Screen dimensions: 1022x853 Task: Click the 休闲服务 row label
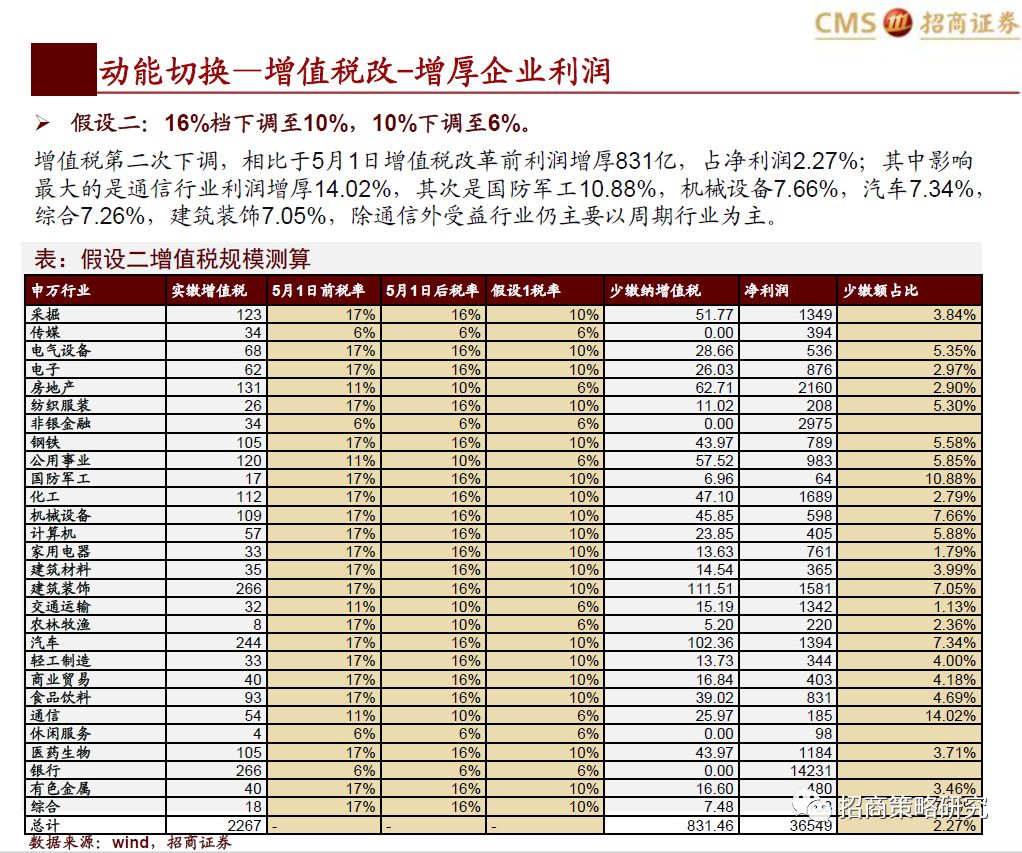(x=60, y=734)
